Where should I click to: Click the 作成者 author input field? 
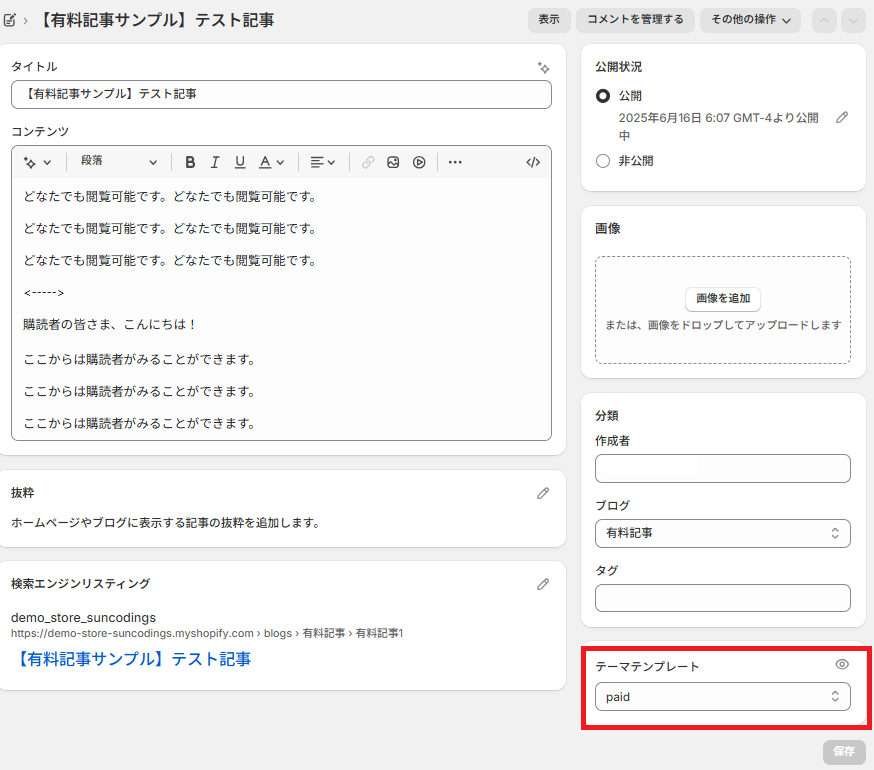[x=722, y=468]
